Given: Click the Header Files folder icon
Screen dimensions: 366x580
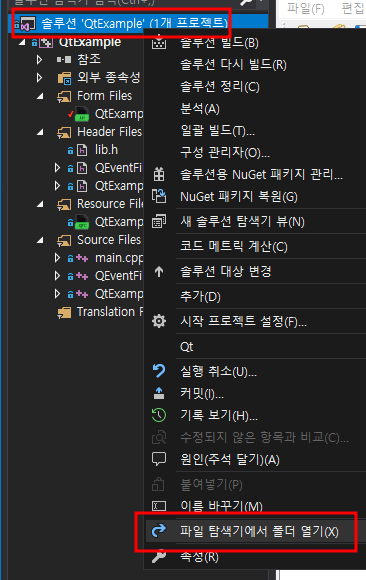Looking at the screenshot, I should [64, 132].
